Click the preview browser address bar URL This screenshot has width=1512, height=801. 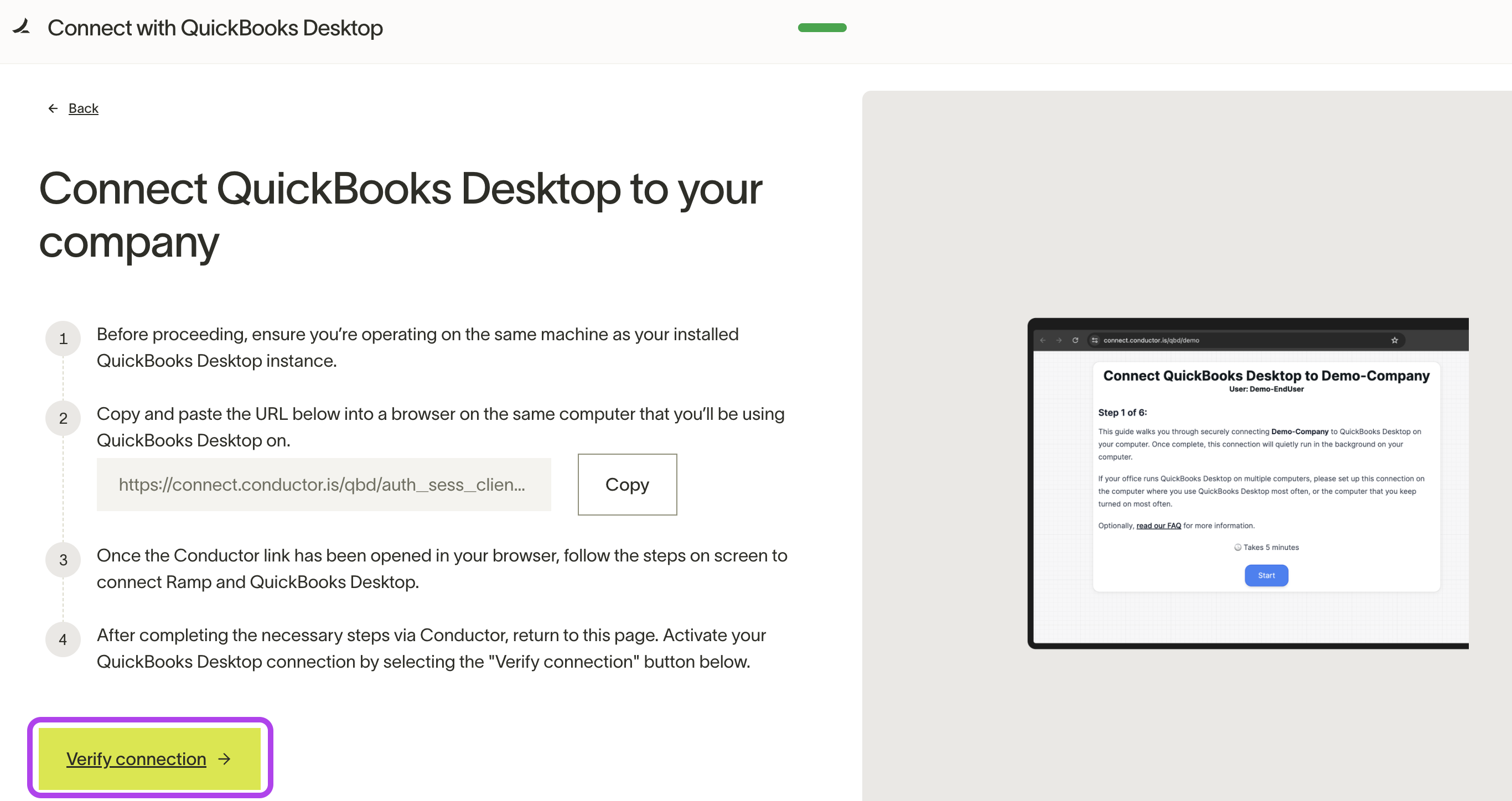pos(1151,340)
